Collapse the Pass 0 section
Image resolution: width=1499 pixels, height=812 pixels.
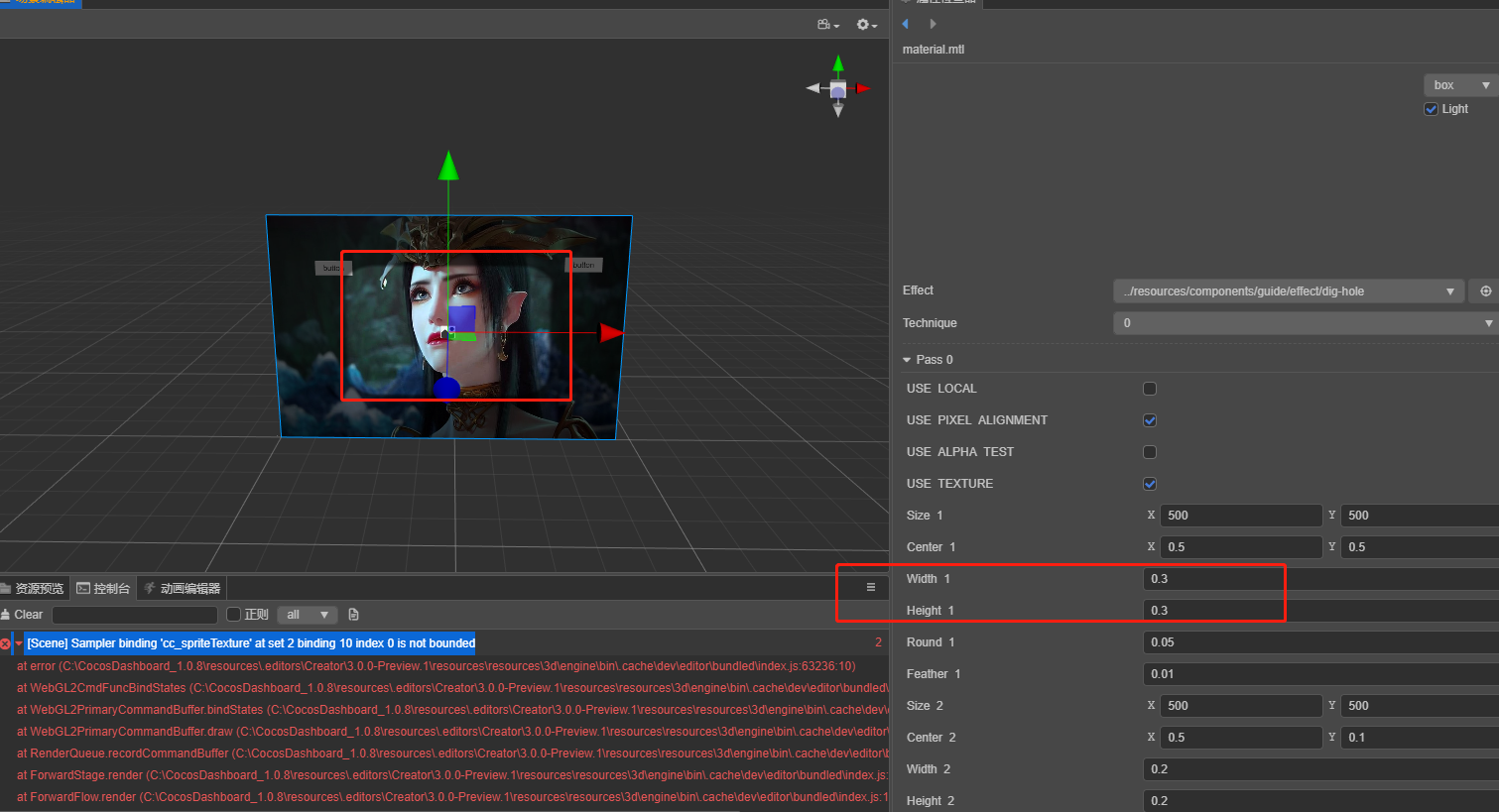point(907,360)
